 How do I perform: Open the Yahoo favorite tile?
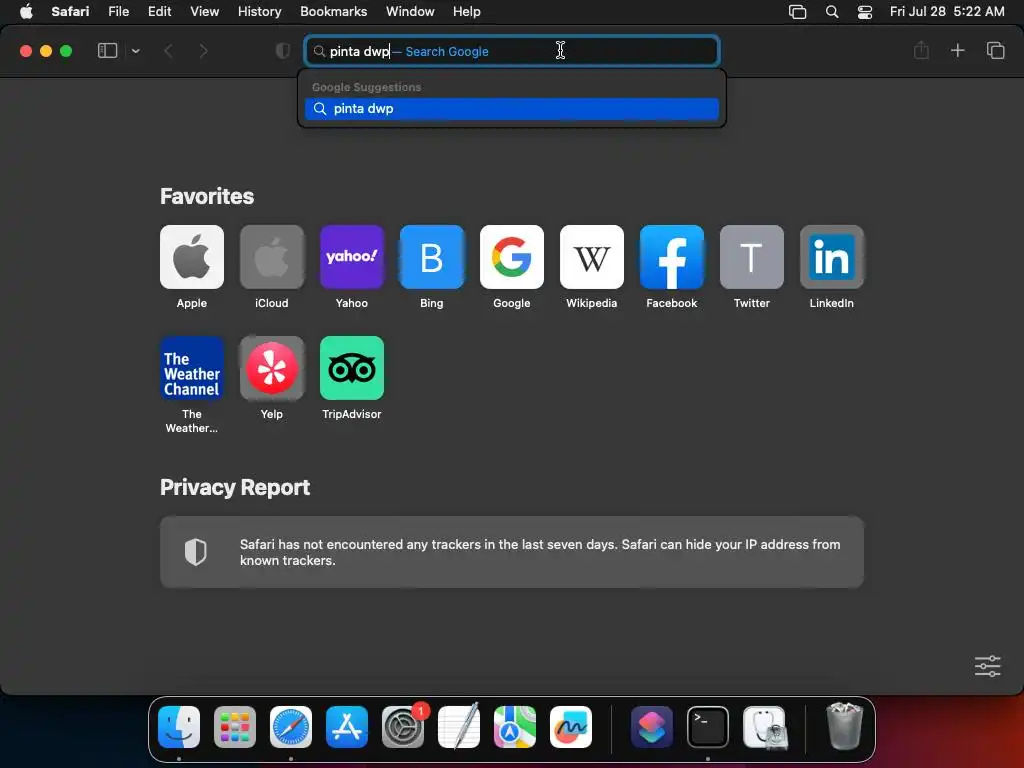click(x=351, y=257)
